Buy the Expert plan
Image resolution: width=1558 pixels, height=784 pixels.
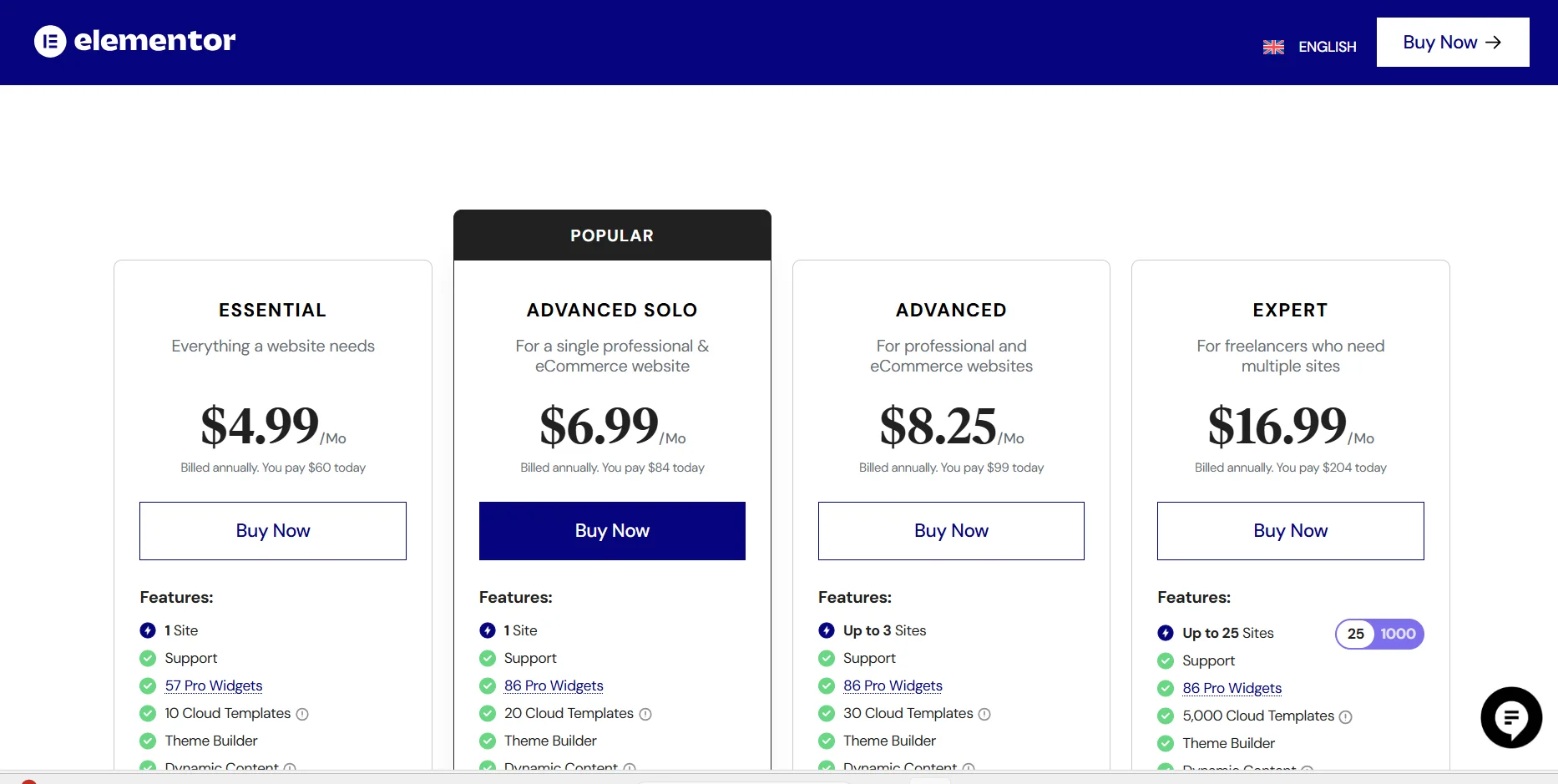(1290, 531)
